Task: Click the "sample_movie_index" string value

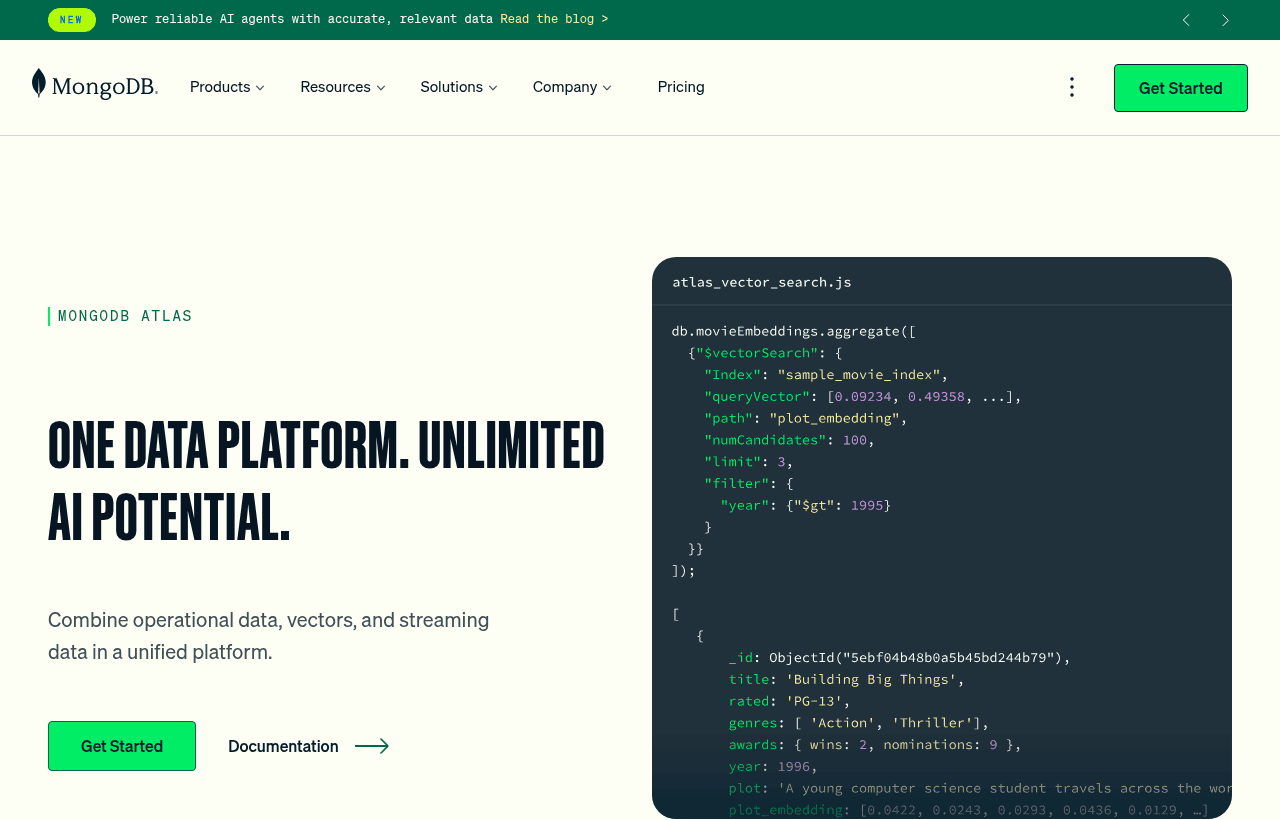Action: point(859,375)
